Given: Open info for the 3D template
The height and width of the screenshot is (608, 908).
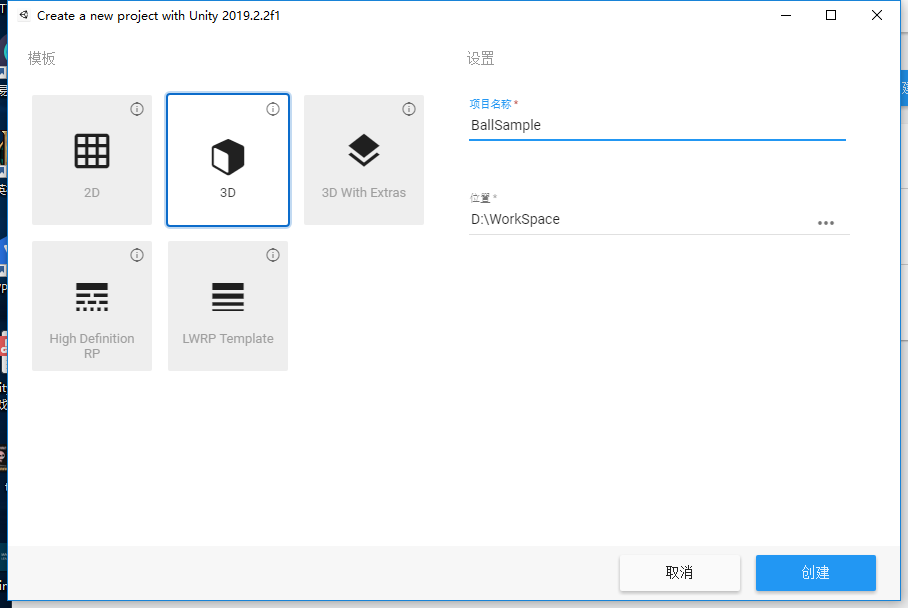Looking at the screenshot, I should (x=273, y=109).
